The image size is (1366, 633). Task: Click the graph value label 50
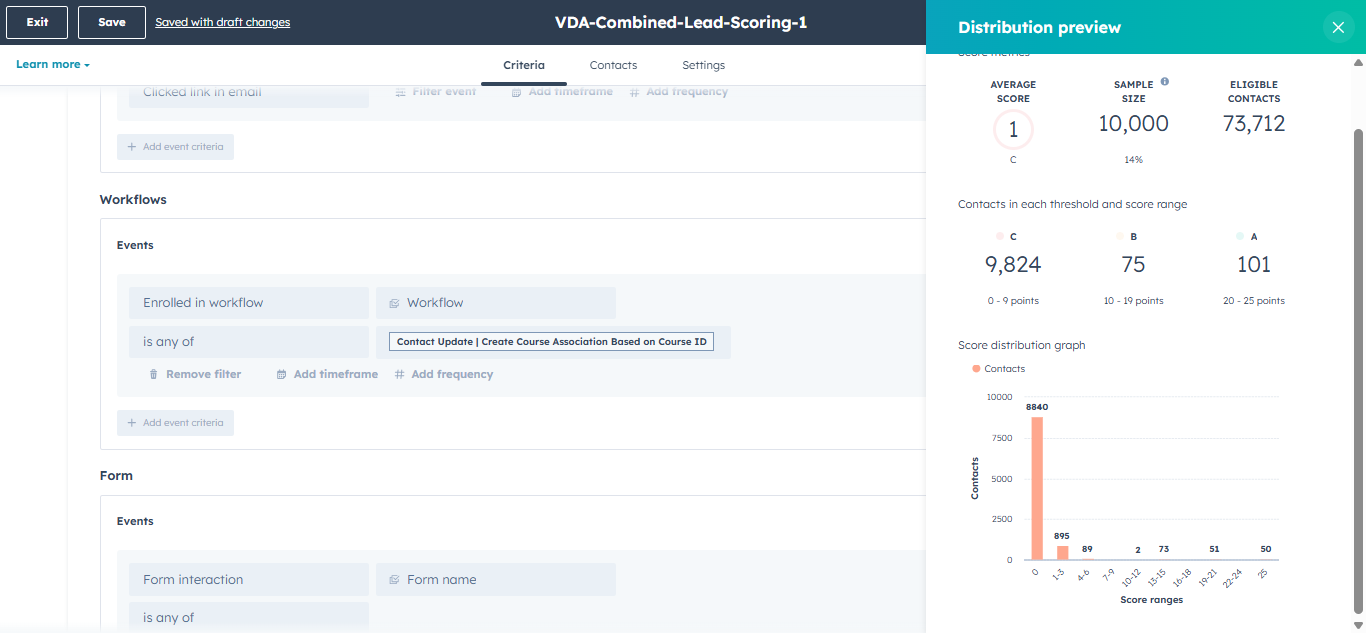(x=1266, y=549)
